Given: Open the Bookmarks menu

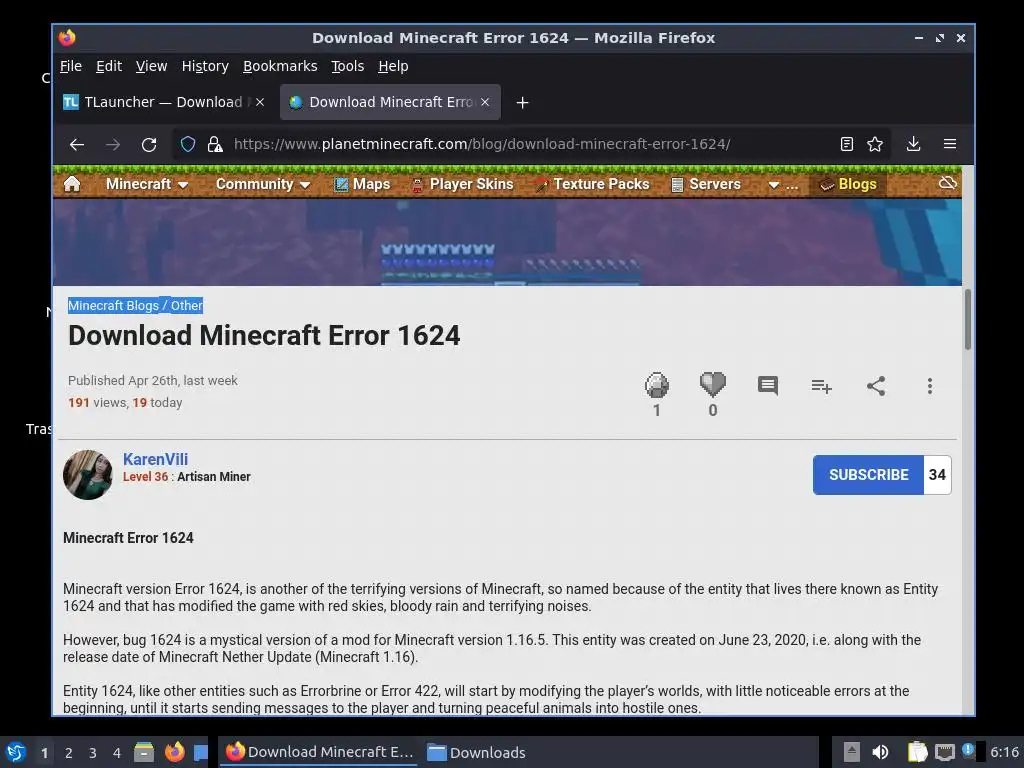Looking at the screenshot, I should [280, 66].
